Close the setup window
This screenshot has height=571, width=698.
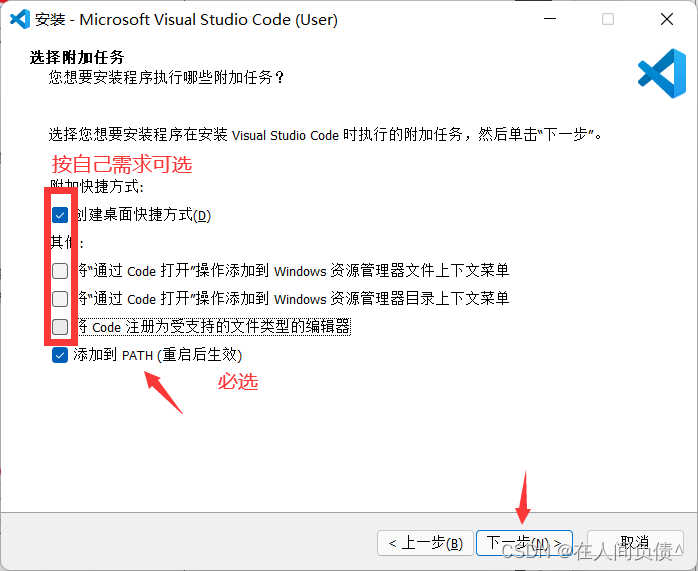pos(667,19)
